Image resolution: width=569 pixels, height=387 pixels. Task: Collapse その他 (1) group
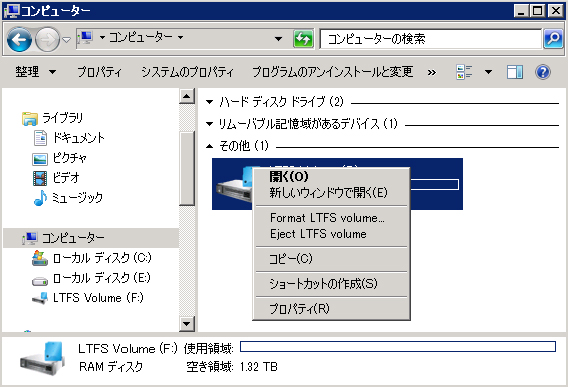(x=209, y=146)
